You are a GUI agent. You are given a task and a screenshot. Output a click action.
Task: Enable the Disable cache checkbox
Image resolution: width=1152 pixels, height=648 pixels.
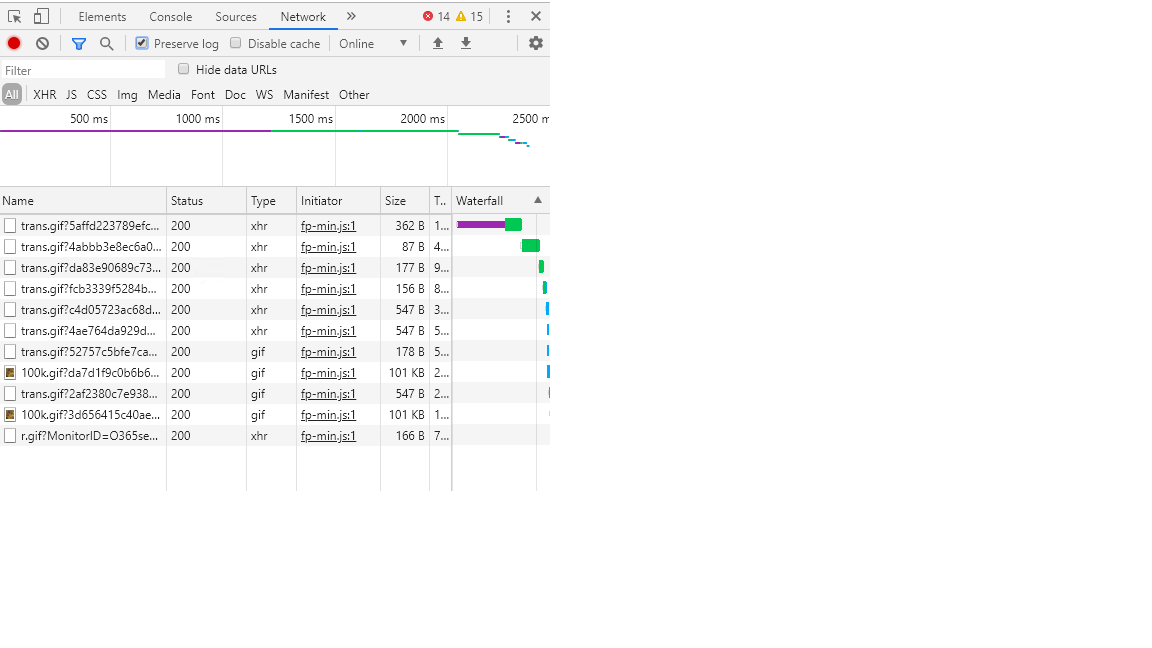click(x=236, y=43)
